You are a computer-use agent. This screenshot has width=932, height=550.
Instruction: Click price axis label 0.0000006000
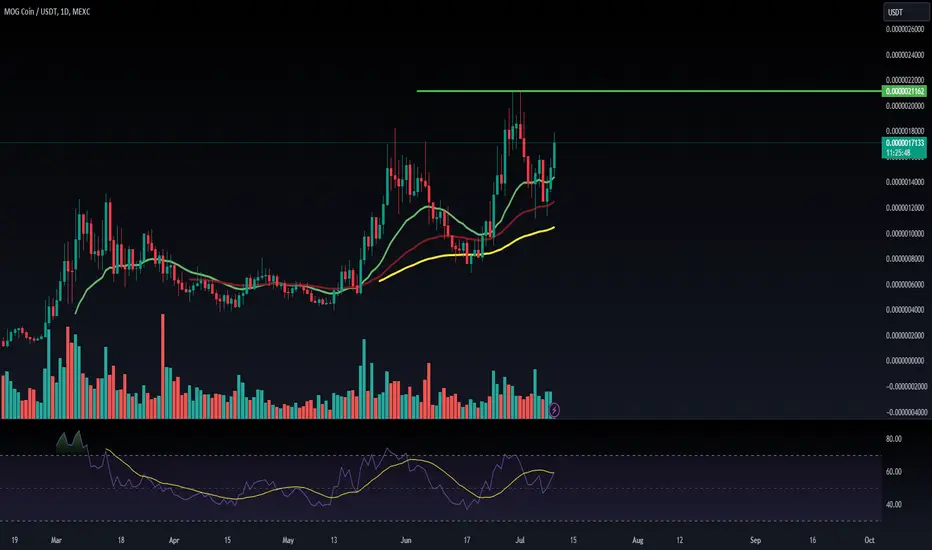[905, 284]
